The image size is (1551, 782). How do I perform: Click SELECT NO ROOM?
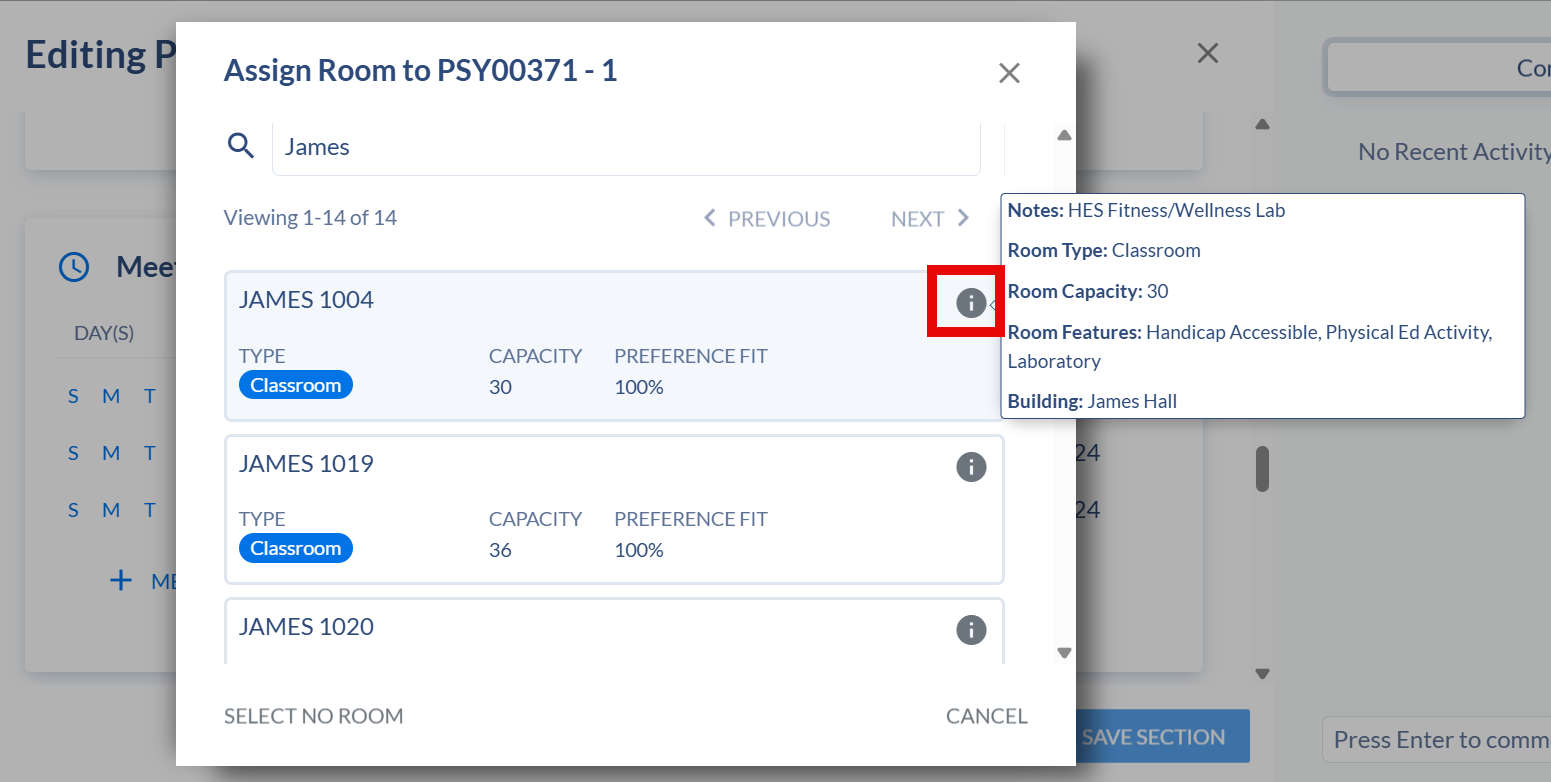click(x=314, y=716)
